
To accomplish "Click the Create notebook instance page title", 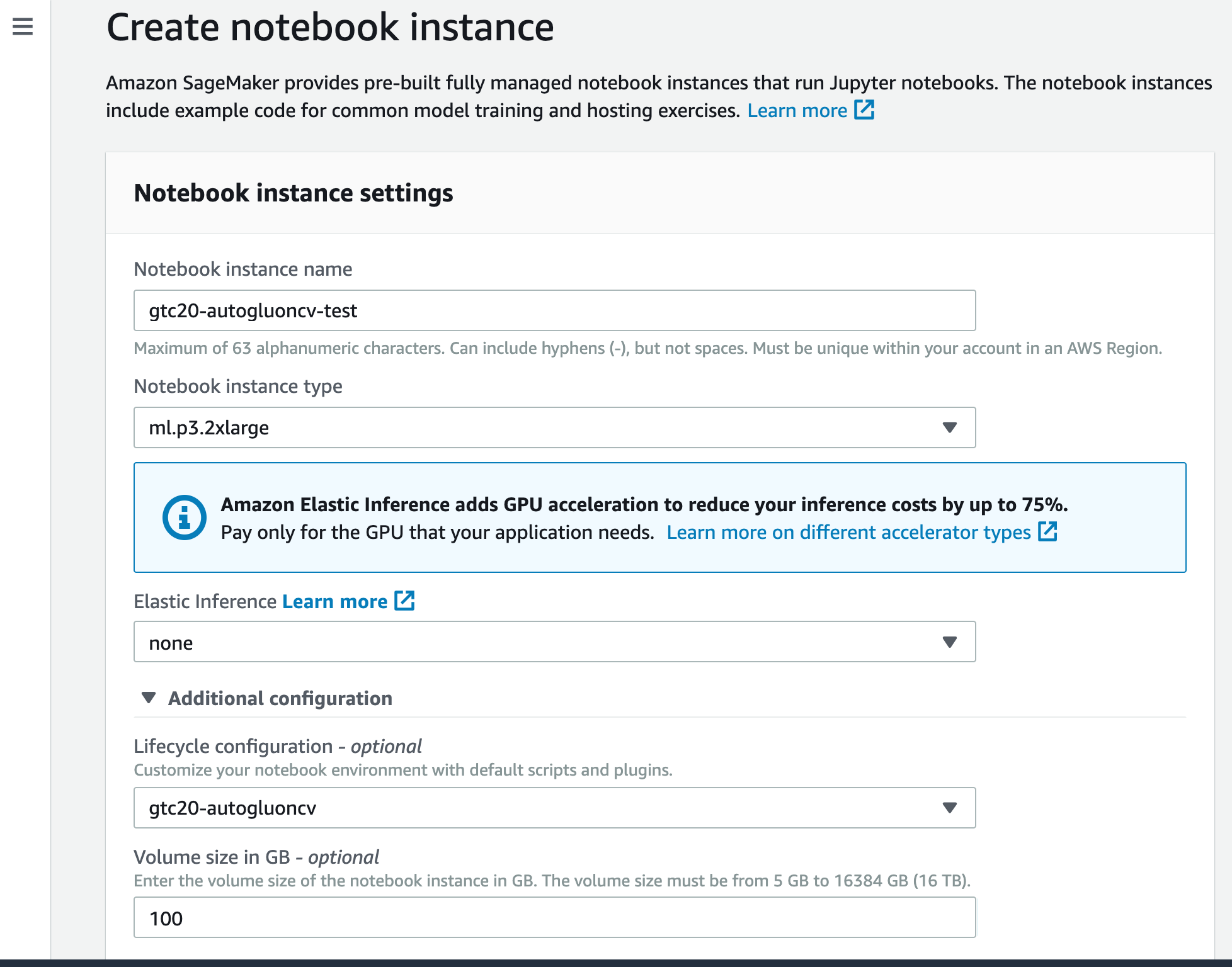I will [x=330, y=28].
